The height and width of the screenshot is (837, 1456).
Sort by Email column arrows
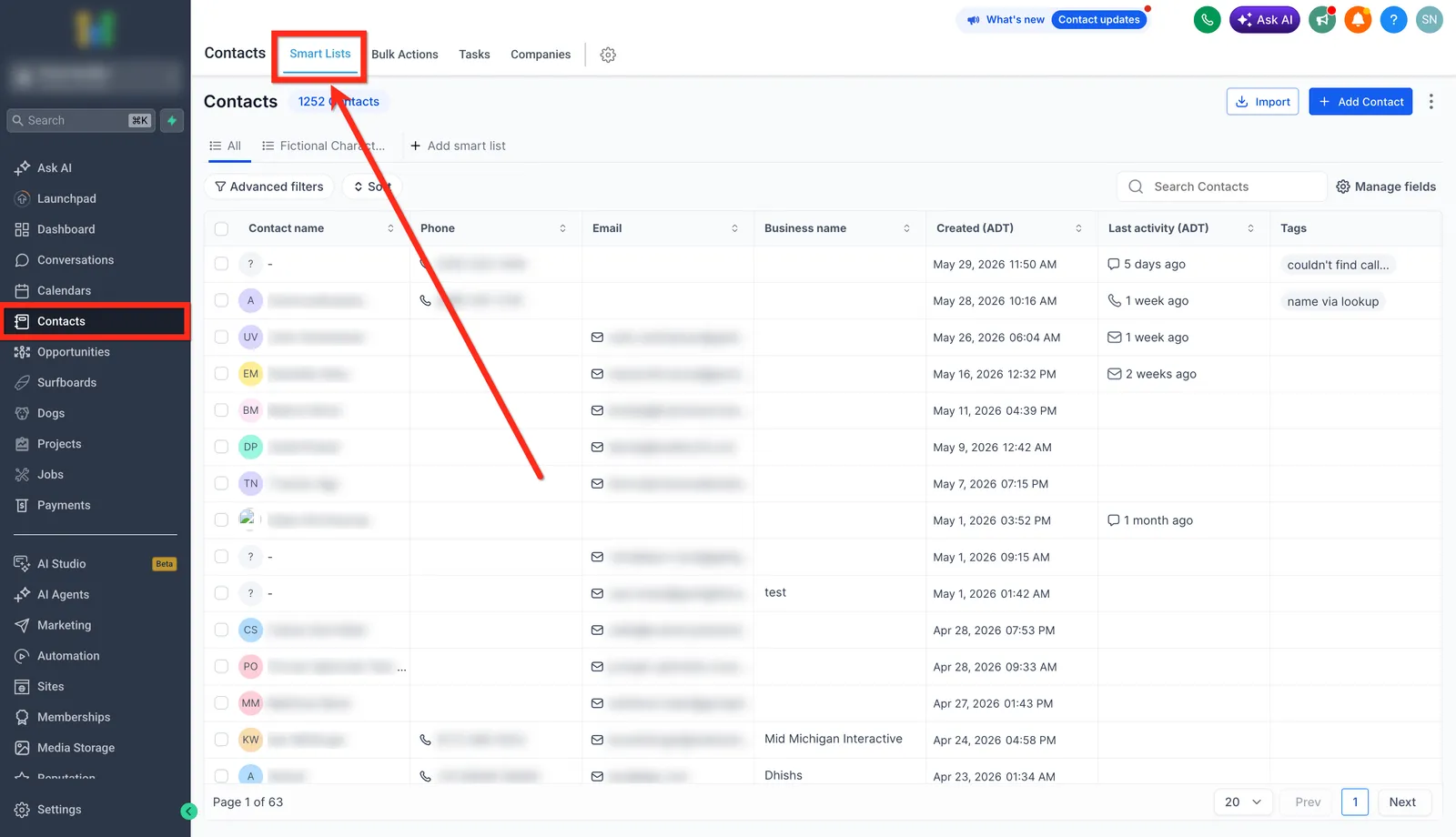tap(734, 228)
